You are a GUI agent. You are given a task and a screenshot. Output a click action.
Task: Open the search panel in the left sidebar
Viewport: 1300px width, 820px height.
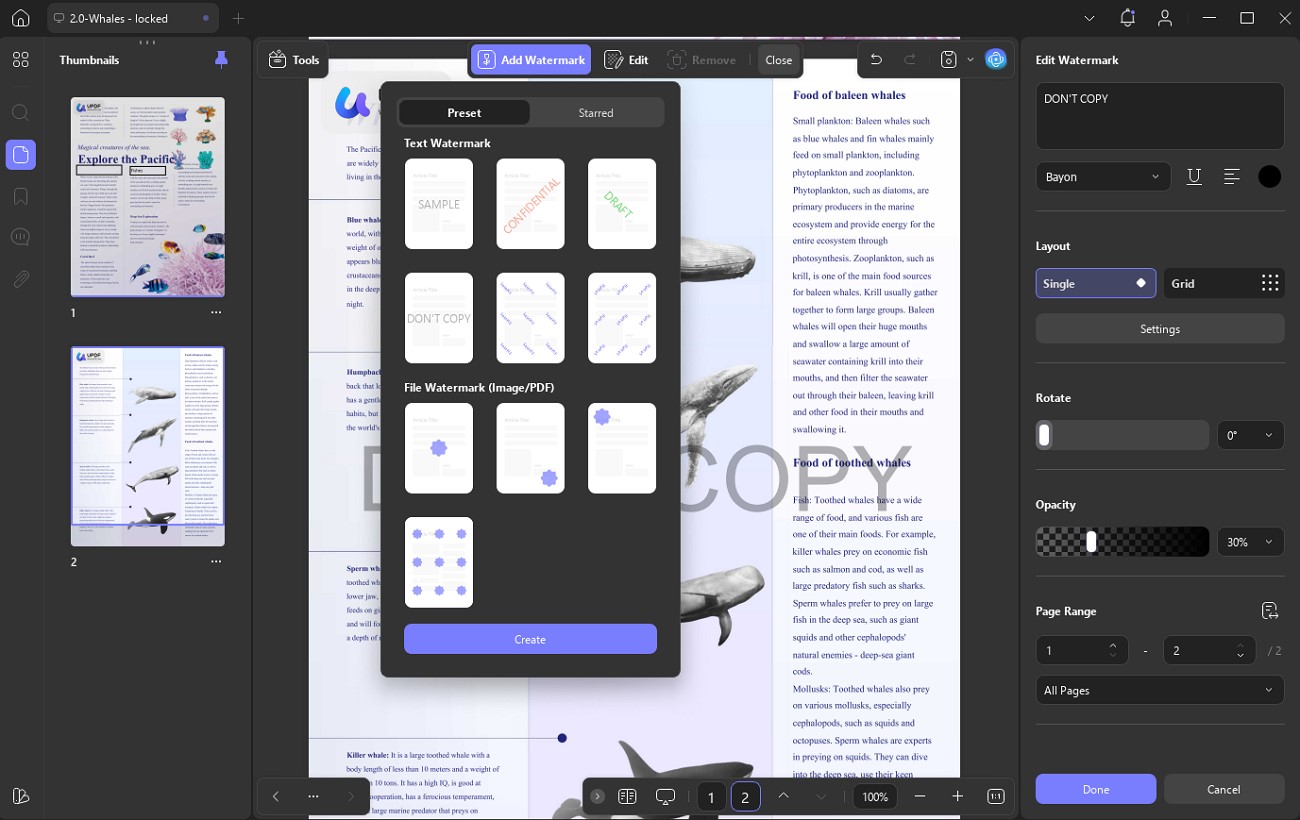20,112
